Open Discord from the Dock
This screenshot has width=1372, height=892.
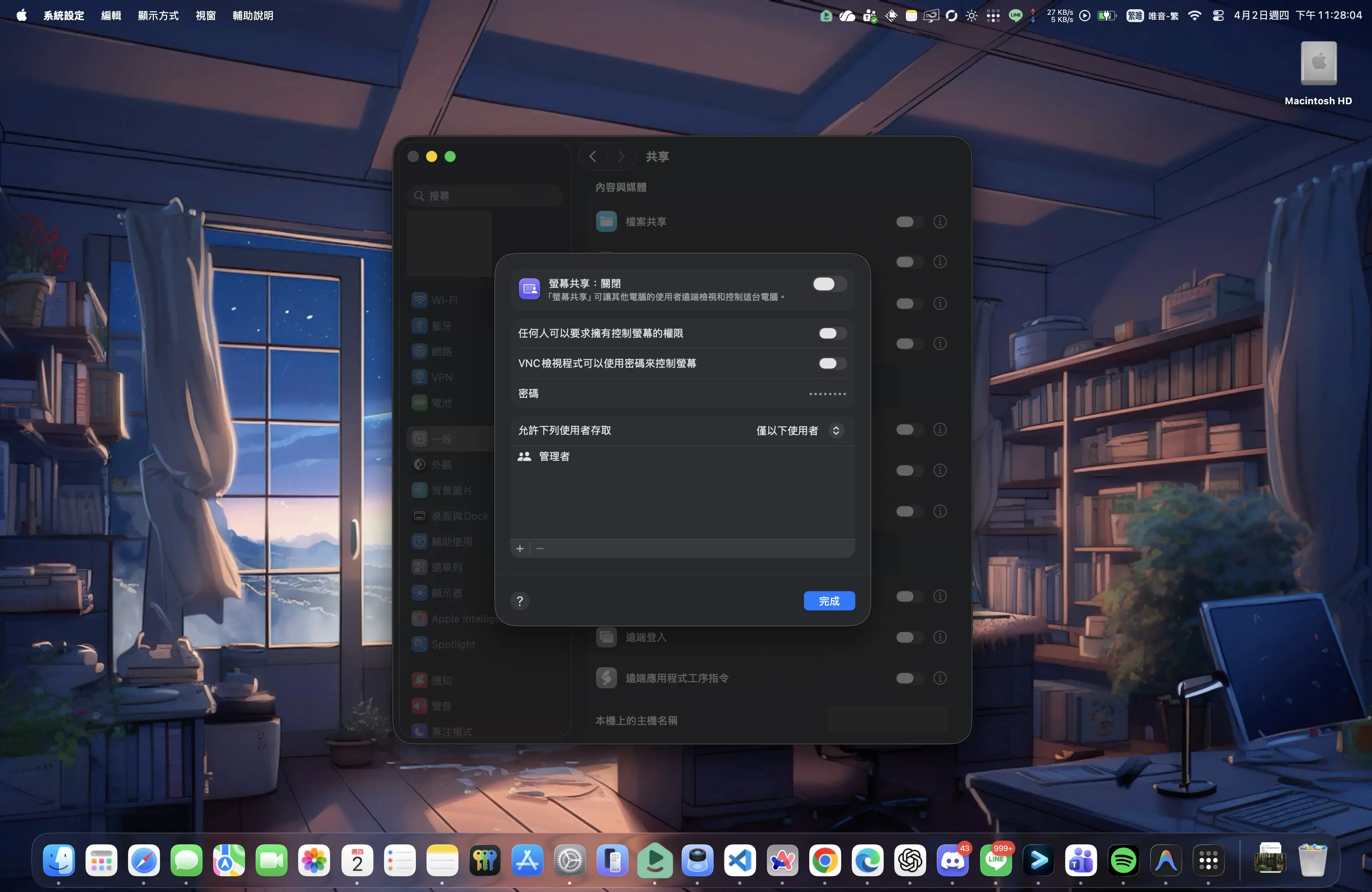[952, 861]
